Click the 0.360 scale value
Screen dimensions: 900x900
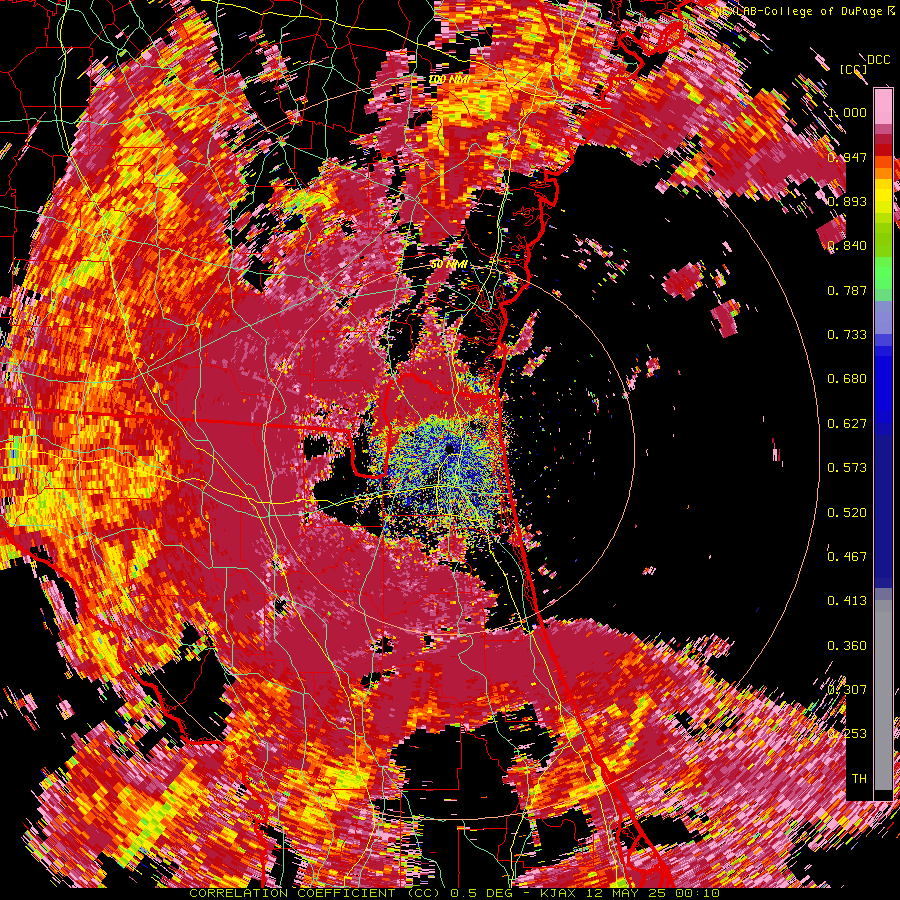coord(847,646)
